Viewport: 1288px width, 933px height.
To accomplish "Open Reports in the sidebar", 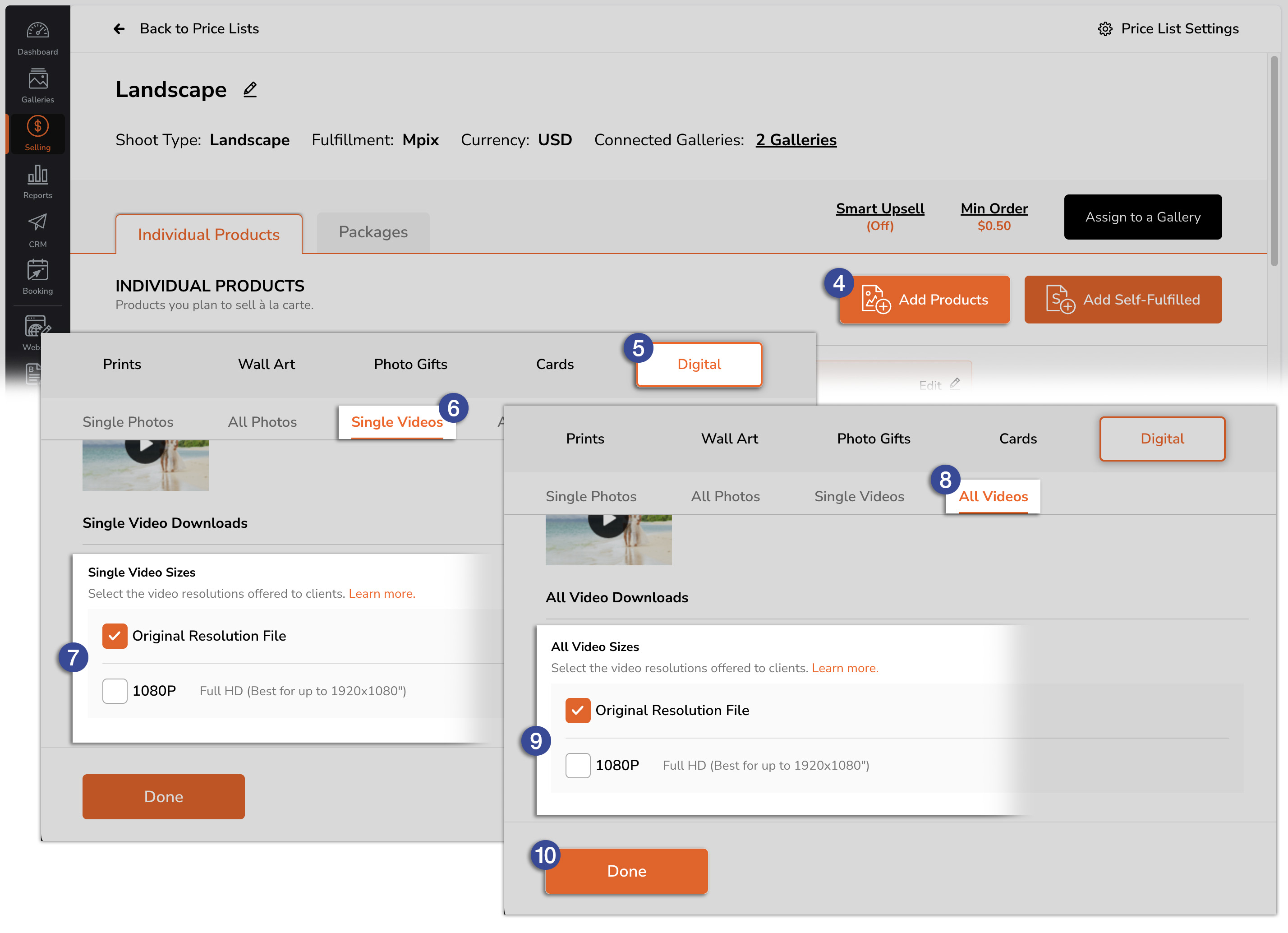I will (x=37, y=174).
